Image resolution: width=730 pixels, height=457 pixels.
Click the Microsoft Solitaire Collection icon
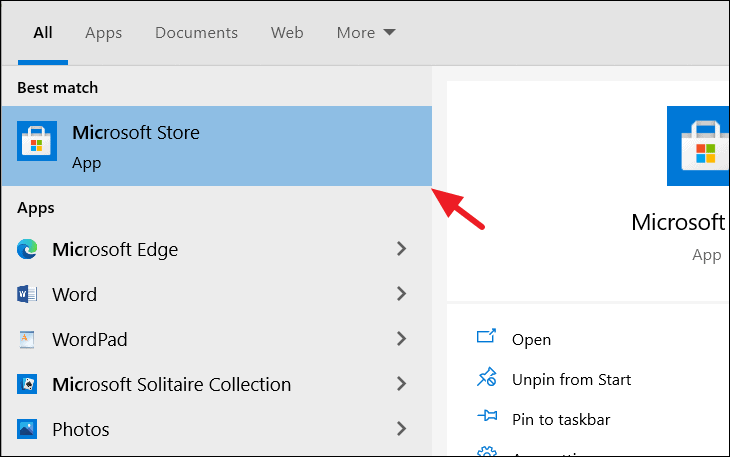[x=27, y=384]
